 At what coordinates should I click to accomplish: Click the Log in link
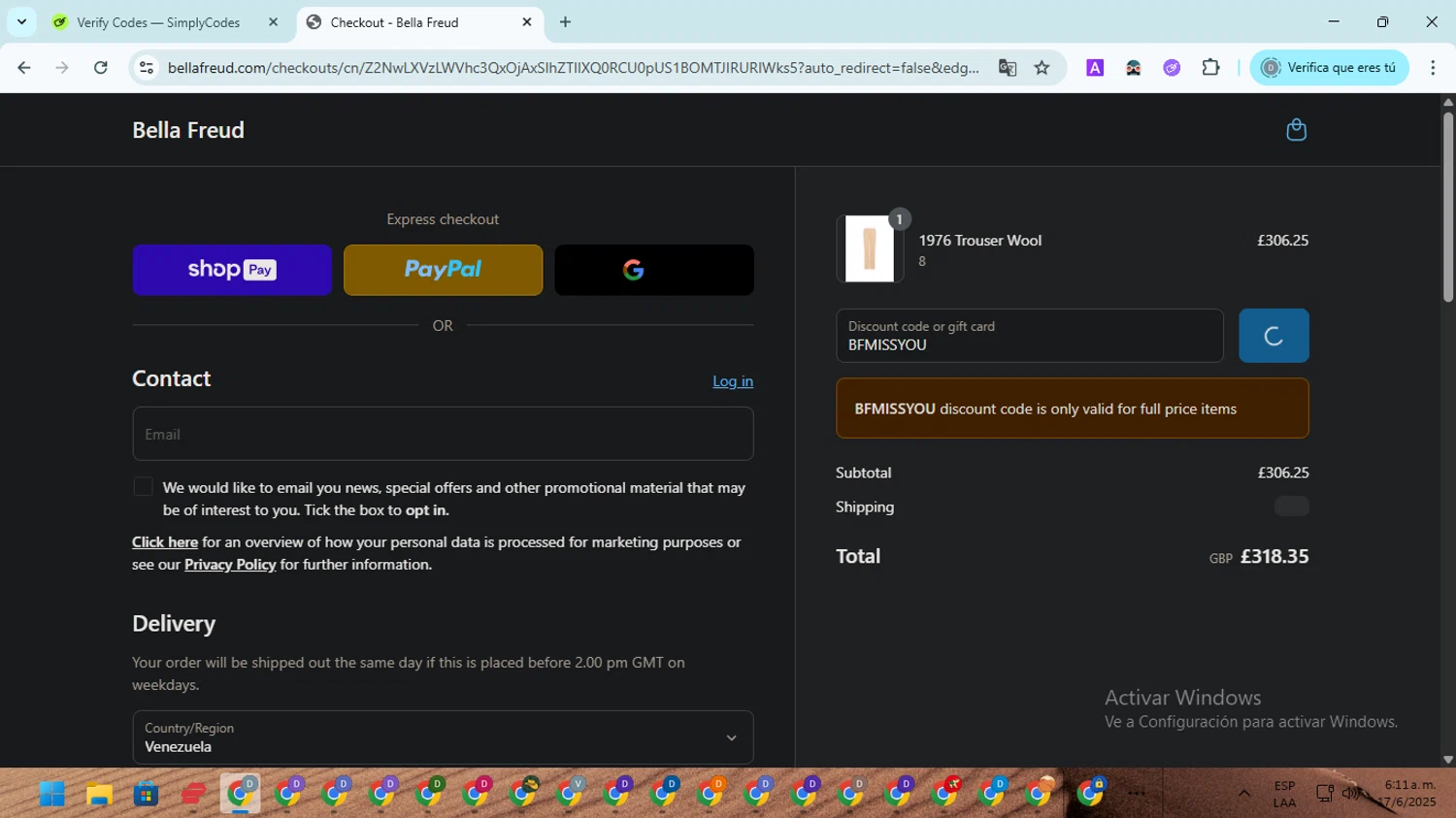[733, 381]
